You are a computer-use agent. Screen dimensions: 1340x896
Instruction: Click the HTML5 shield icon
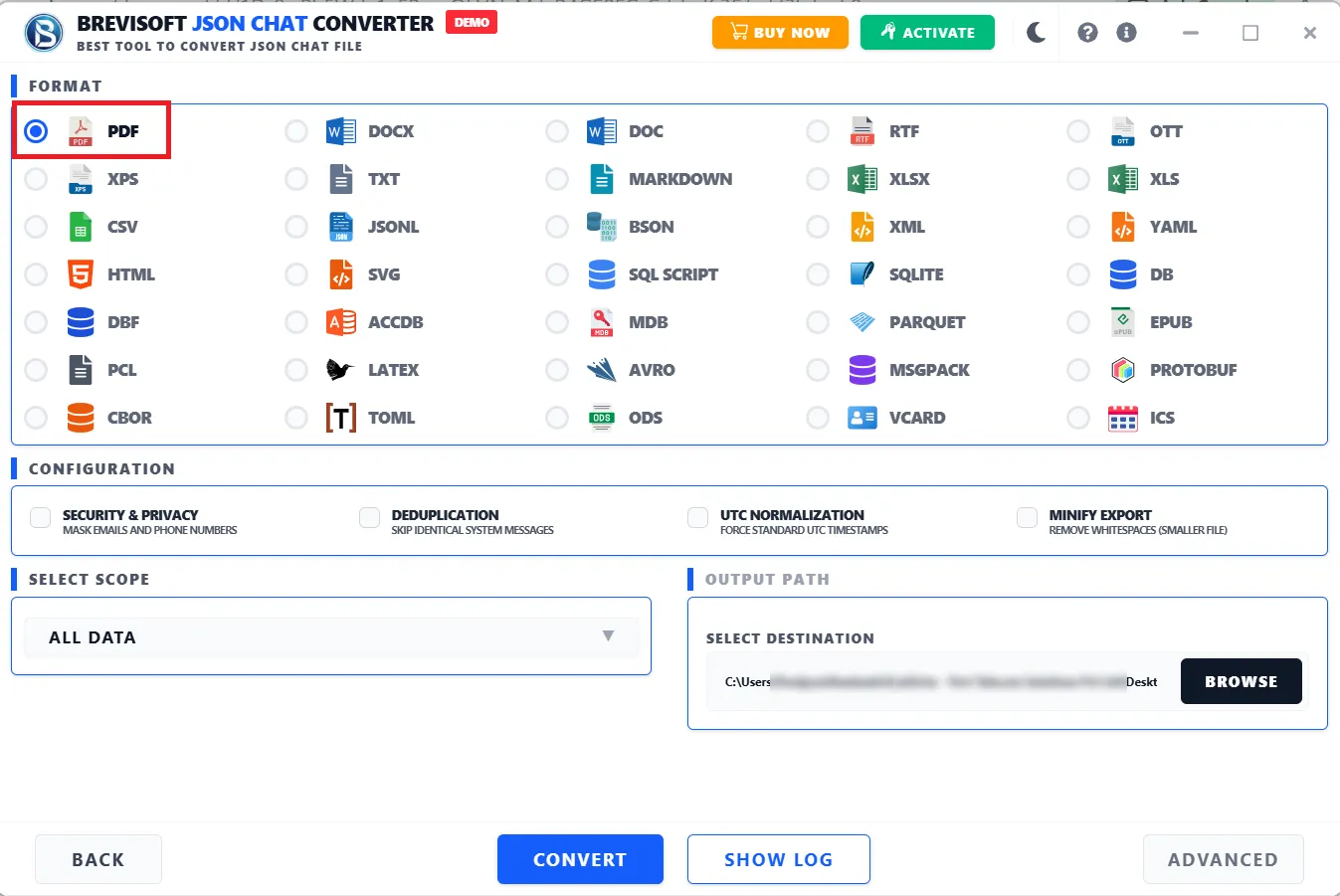click(81, 274)
